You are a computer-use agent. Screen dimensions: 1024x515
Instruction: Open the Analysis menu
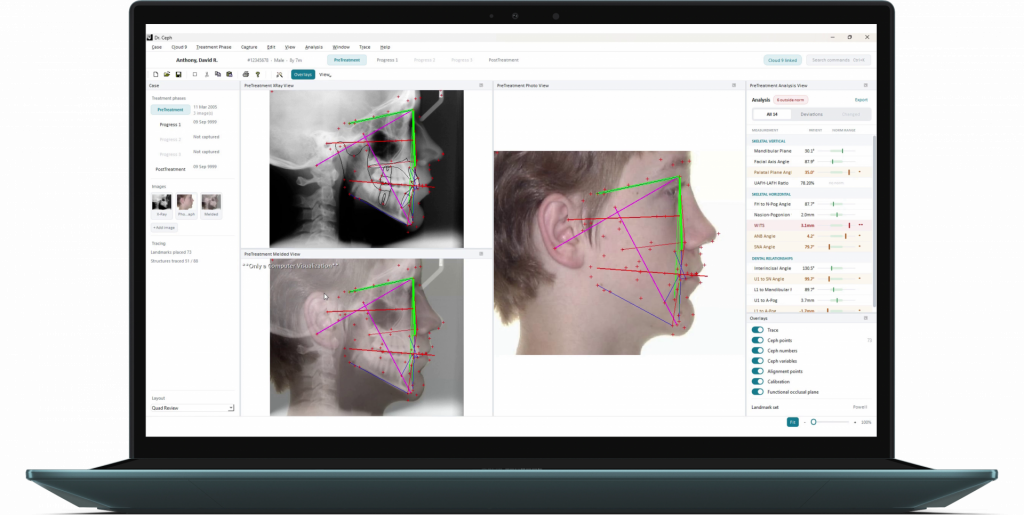[x=313, y=47]
